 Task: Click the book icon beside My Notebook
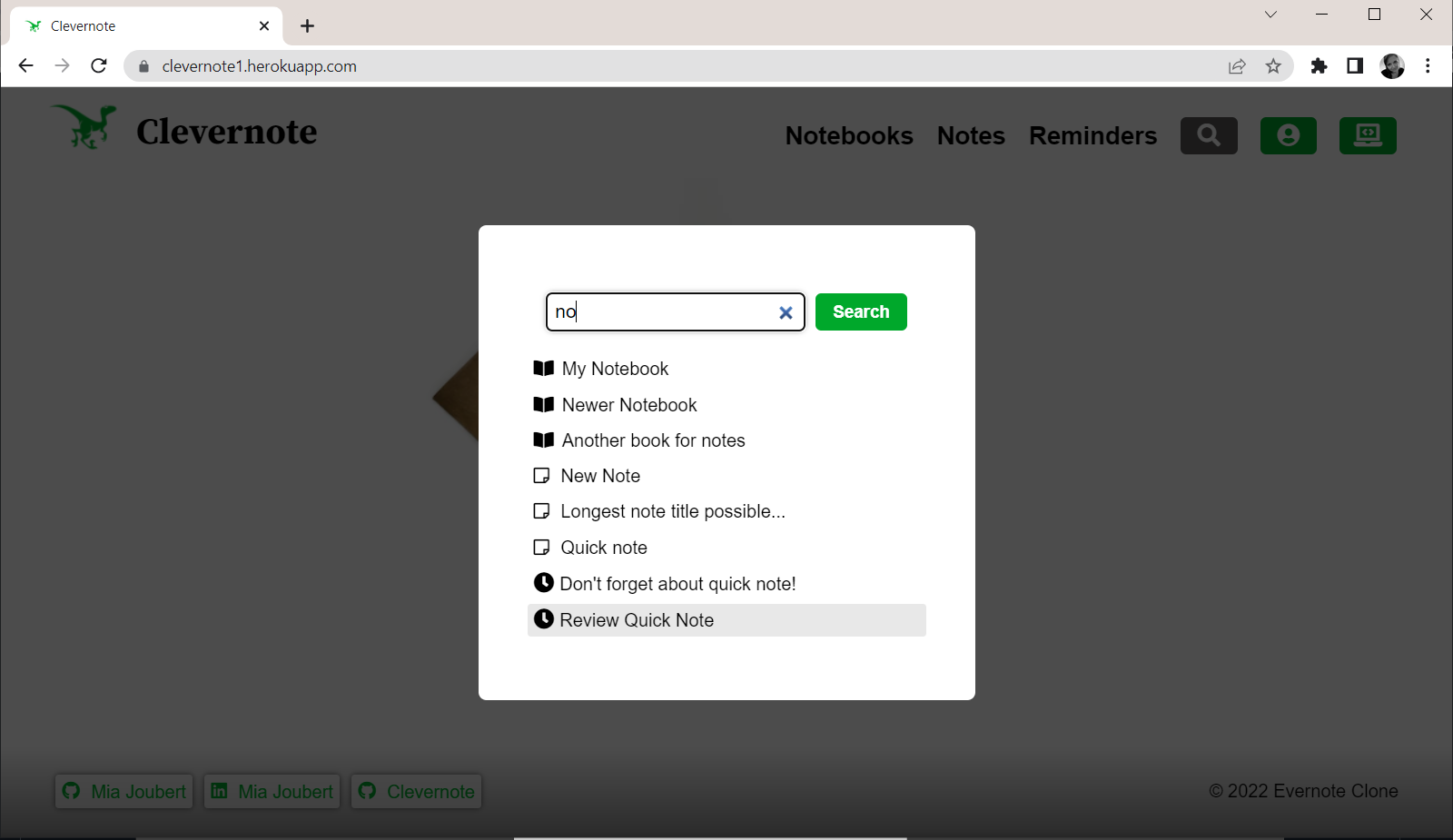[x=544, y=368]
